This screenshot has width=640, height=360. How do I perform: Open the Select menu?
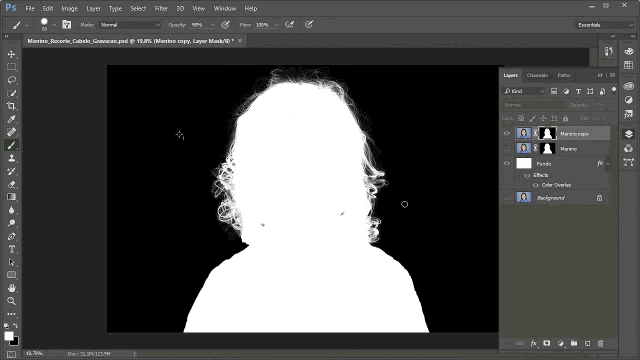[x=138, y=8]
